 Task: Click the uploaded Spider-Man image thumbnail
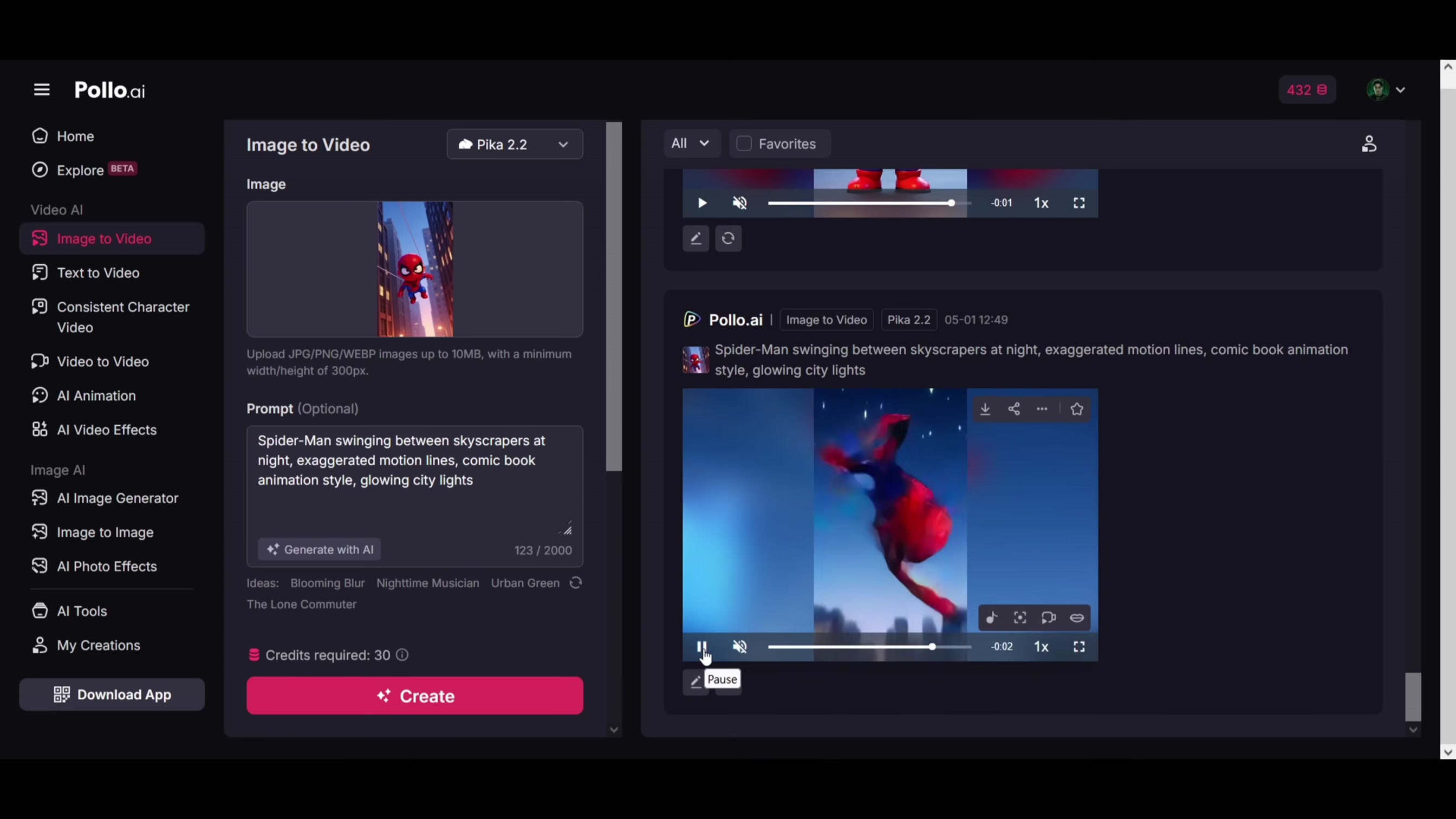coord(415,269)
